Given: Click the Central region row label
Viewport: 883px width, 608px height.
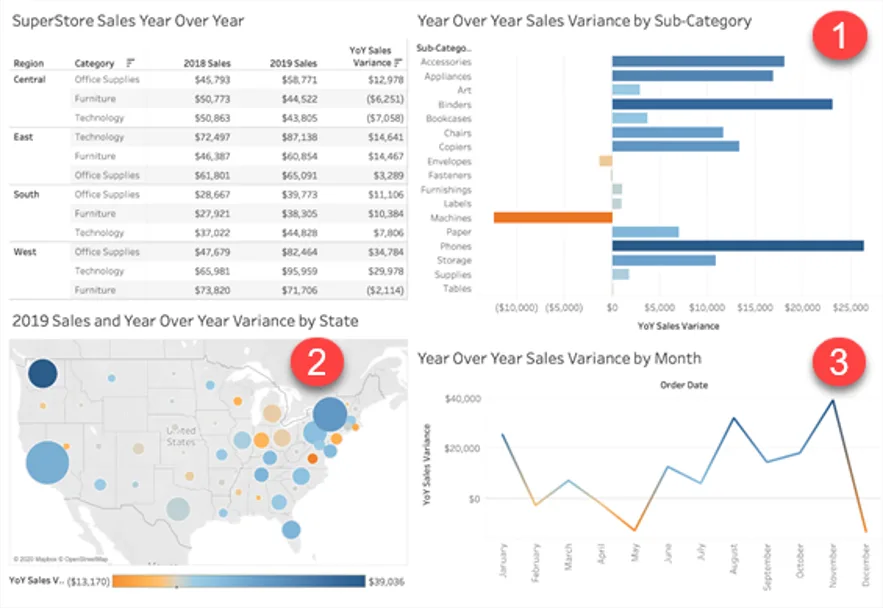Looking at the screenshot, I should 29,79.
